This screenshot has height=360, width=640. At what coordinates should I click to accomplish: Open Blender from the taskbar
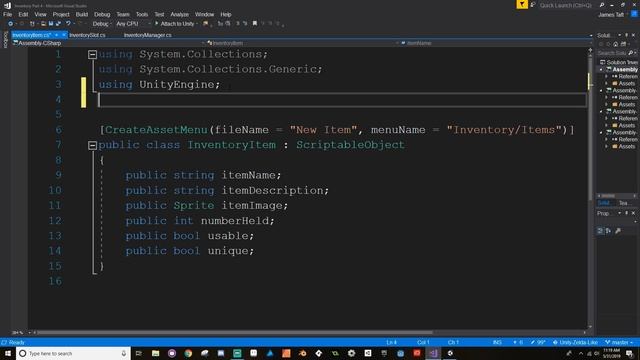click(302, 353)
